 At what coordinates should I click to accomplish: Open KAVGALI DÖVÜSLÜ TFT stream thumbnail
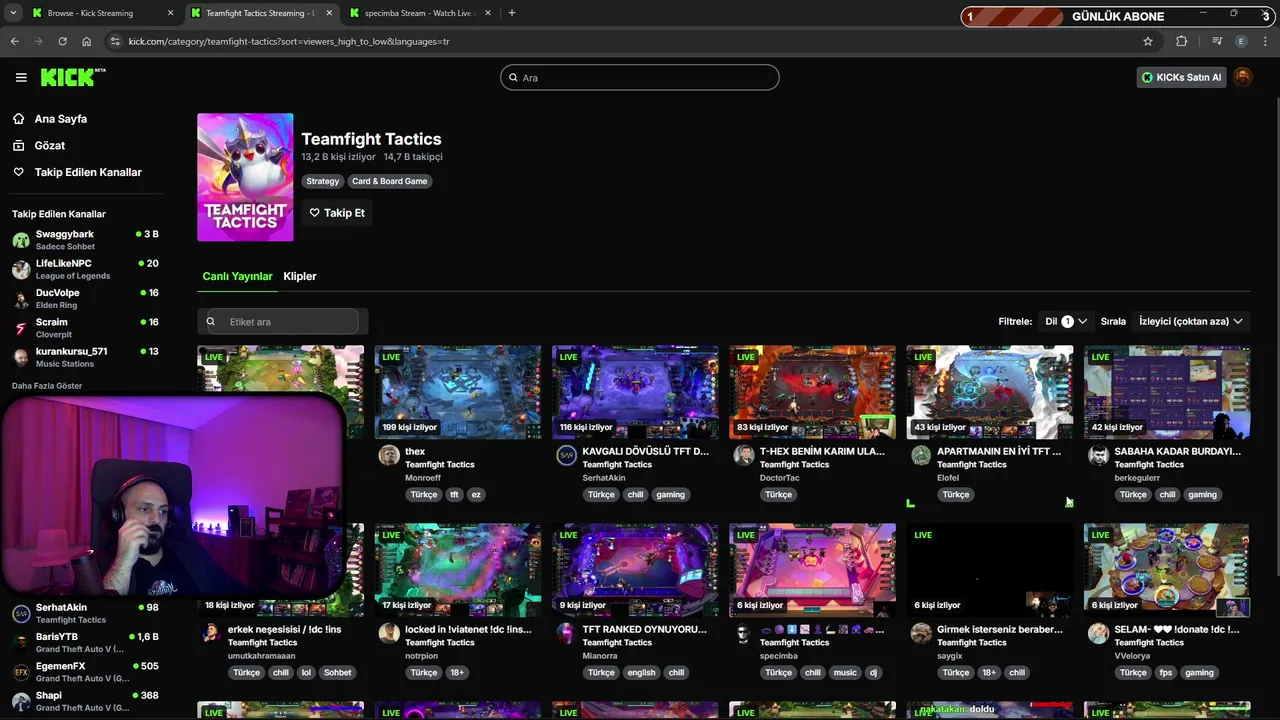pyautogui.click(x=635, y=392)
